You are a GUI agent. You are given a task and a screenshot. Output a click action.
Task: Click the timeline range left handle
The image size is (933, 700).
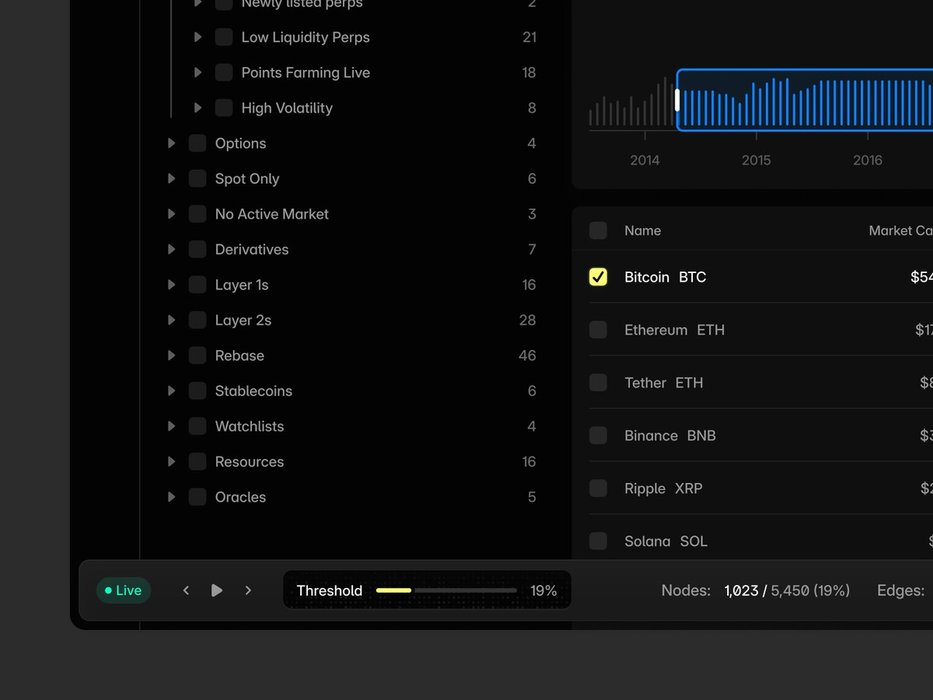677,100
